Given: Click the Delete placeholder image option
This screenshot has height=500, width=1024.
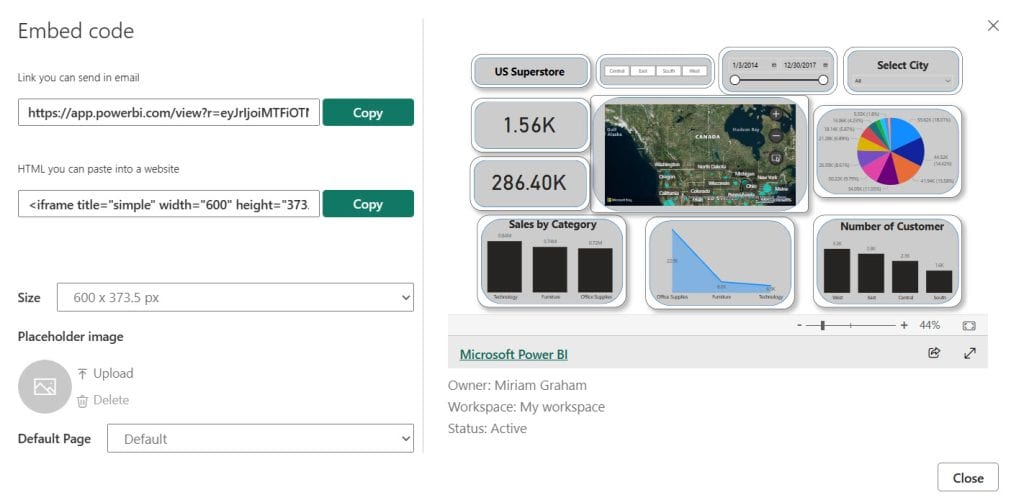Looking at the screenshot, I should (x=103, y=400).
